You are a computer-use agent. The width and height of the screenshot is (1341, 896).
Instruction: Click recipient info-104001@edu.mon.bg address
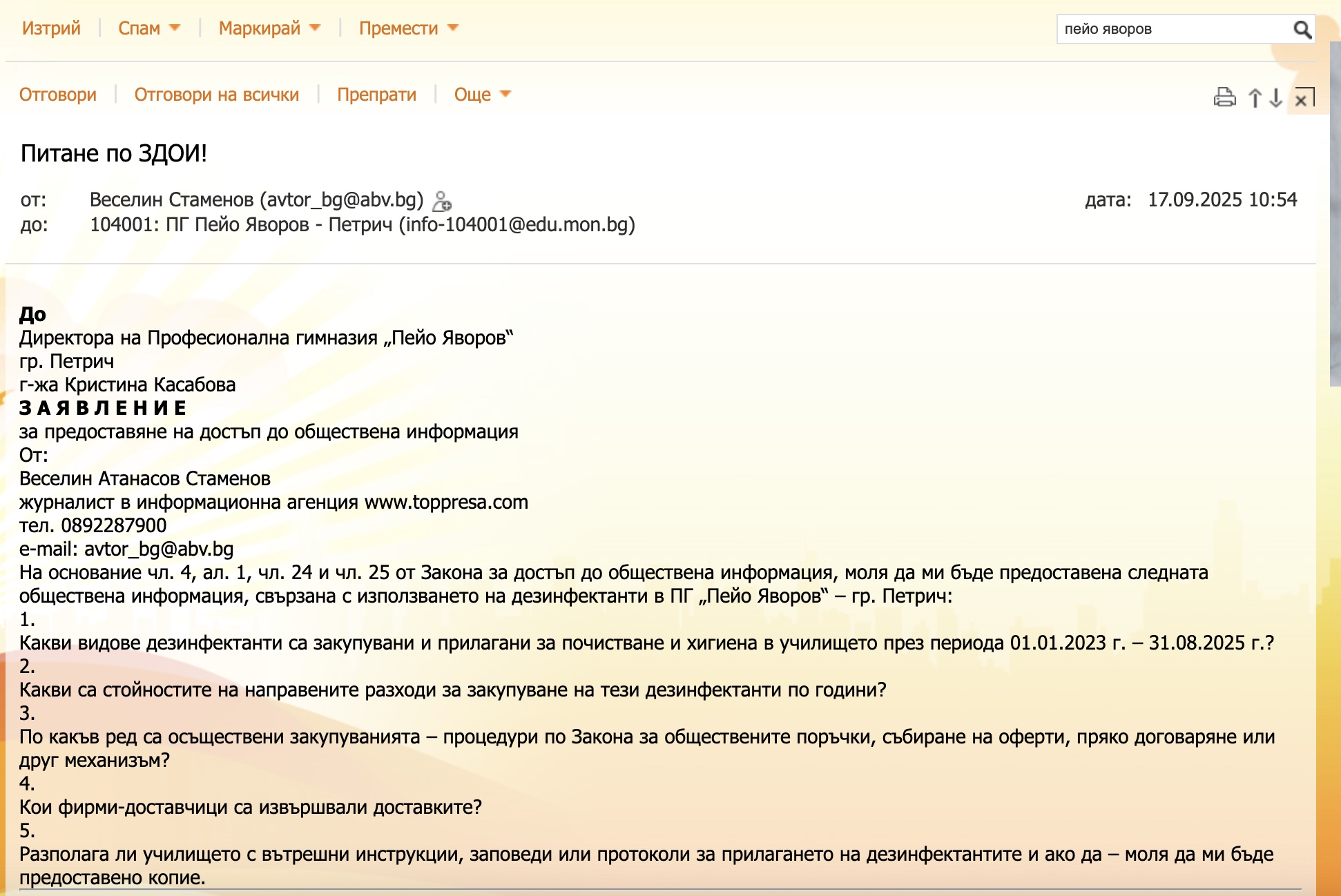click(x=517, y=225)
